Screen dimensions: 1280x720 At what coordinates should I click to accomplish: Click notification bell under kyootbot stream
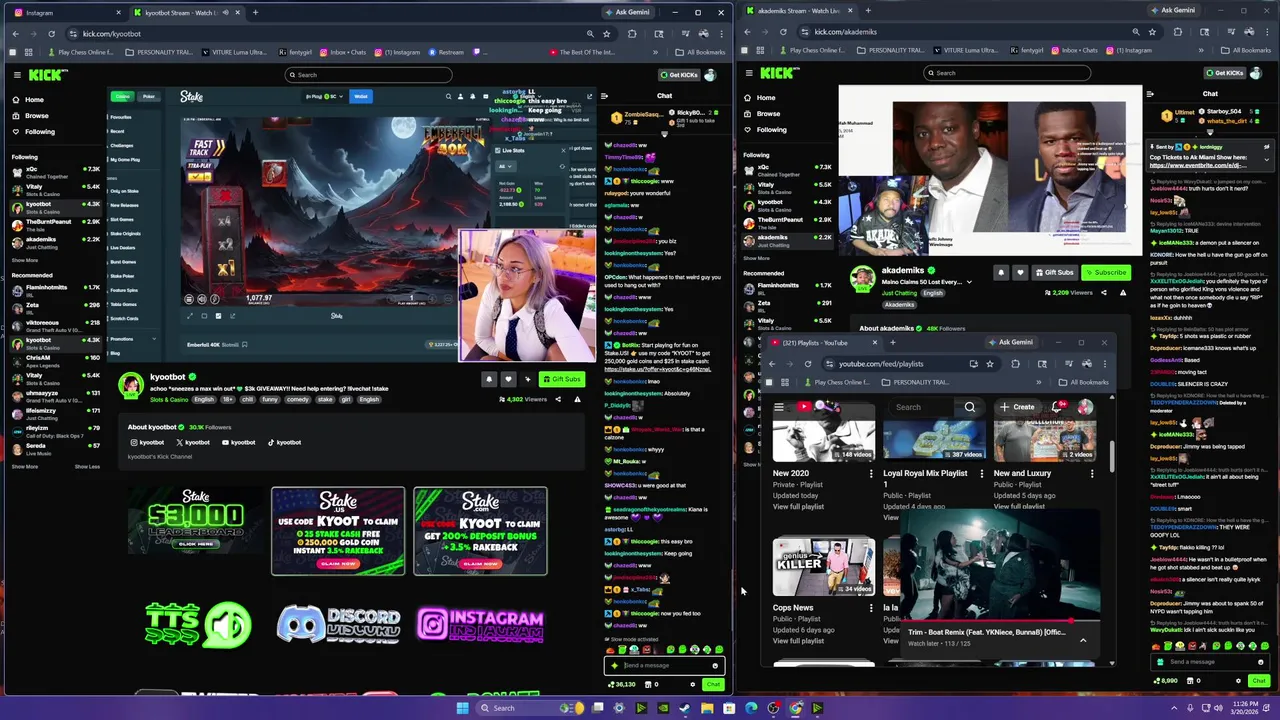[x=489, y=379]
